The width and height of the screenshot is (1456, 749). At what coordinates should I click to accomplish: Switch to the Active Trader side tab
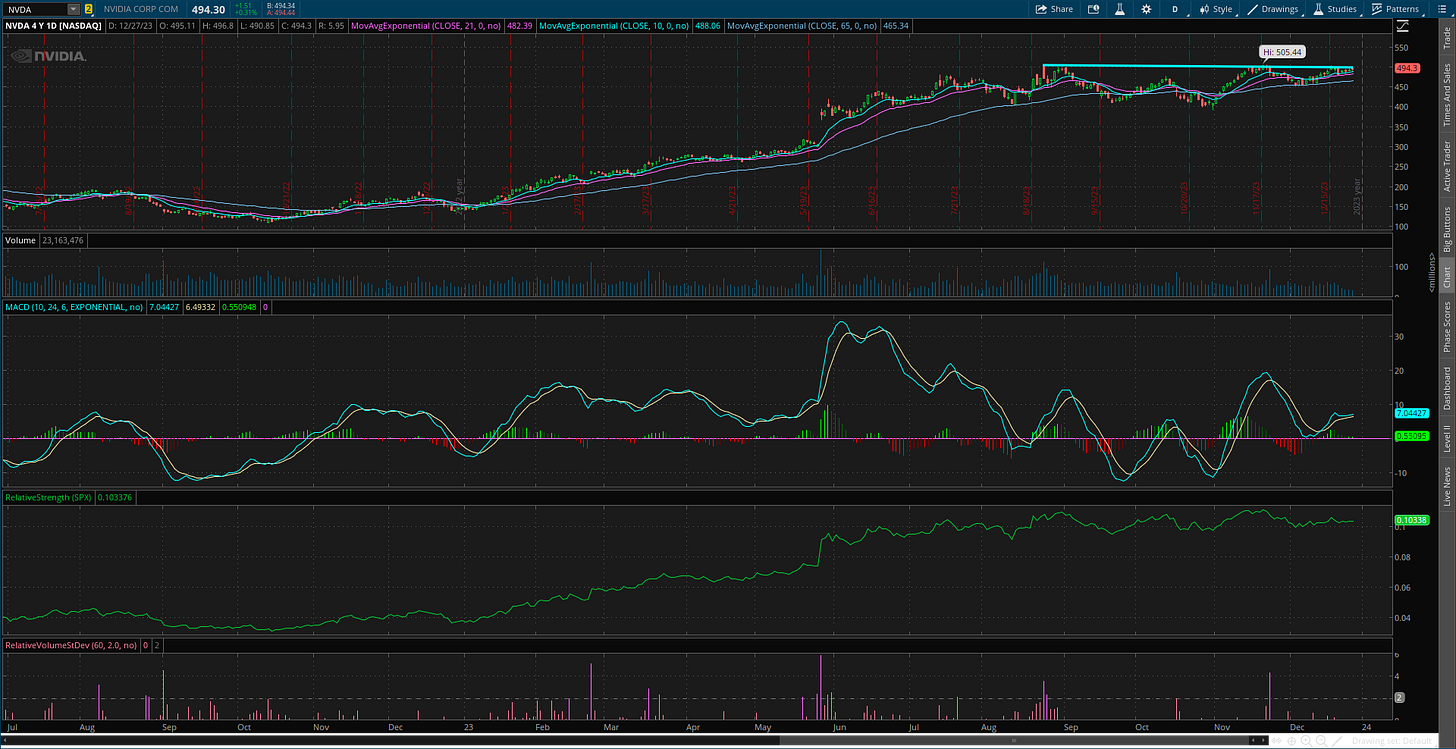pyautogui.click(x=1446, y=166)
